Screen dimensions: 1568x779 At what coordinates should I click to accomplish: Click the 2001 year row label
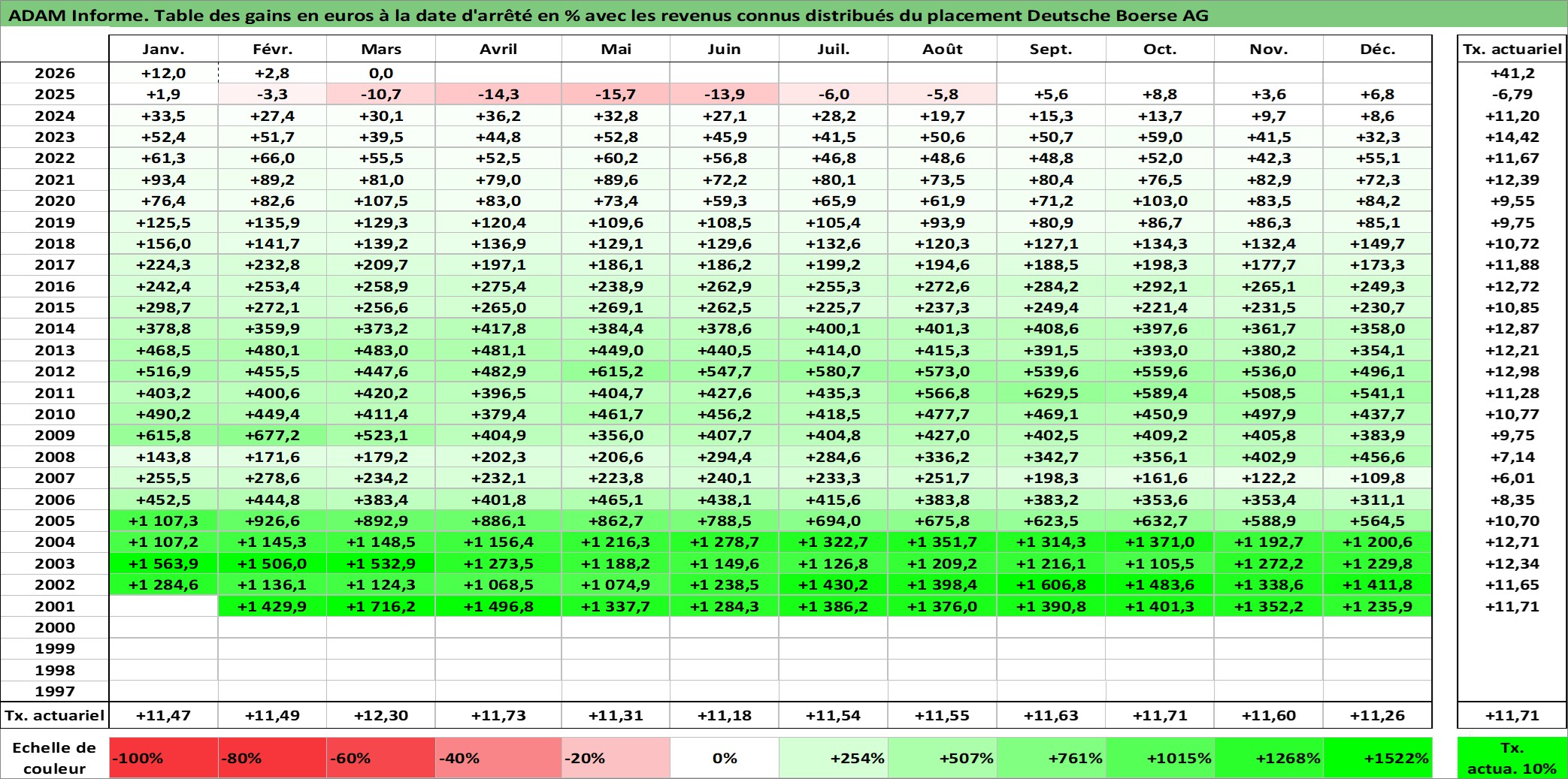55,606
